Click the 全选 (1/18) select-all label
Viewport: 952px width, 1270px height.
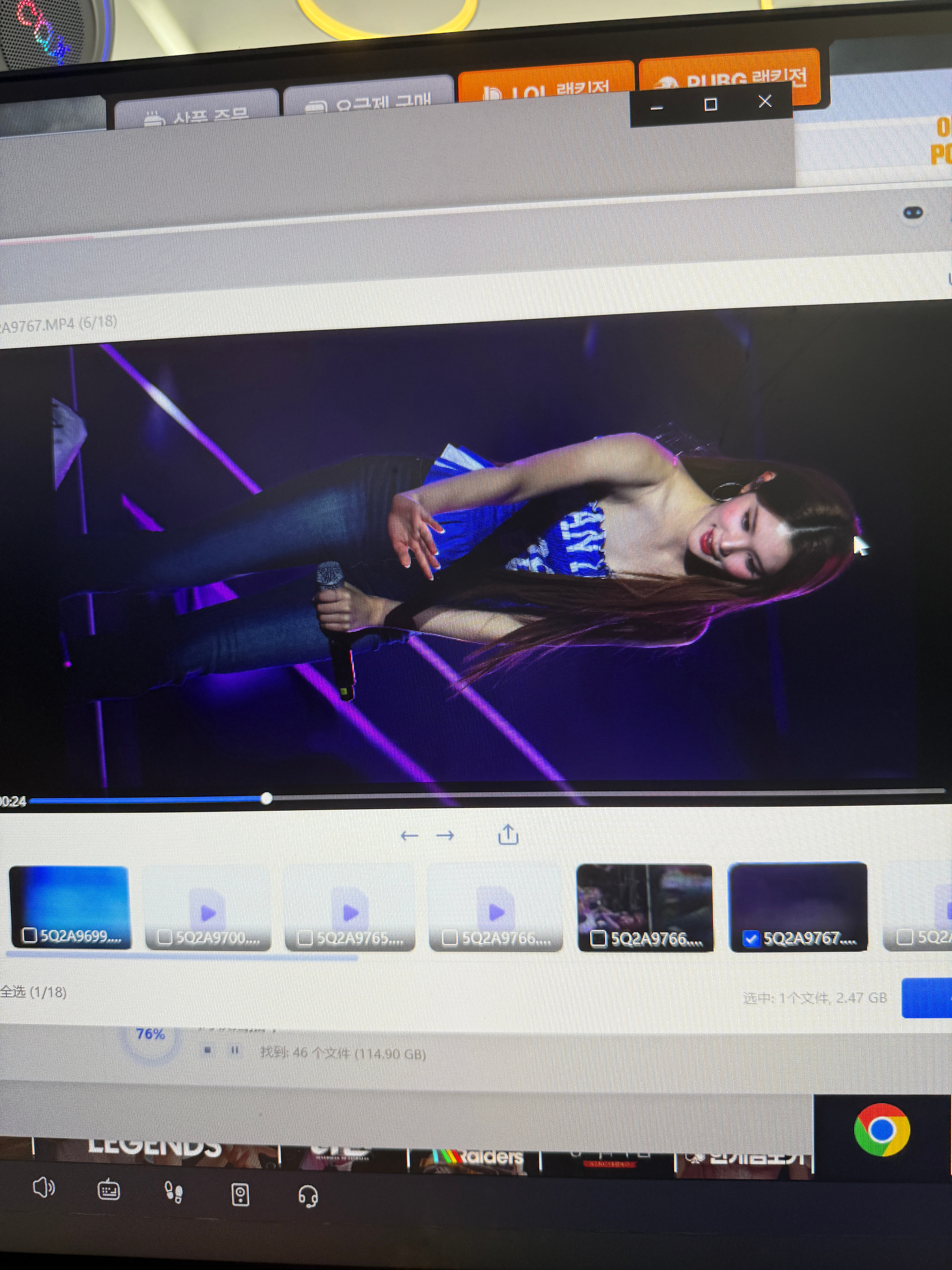33,992
